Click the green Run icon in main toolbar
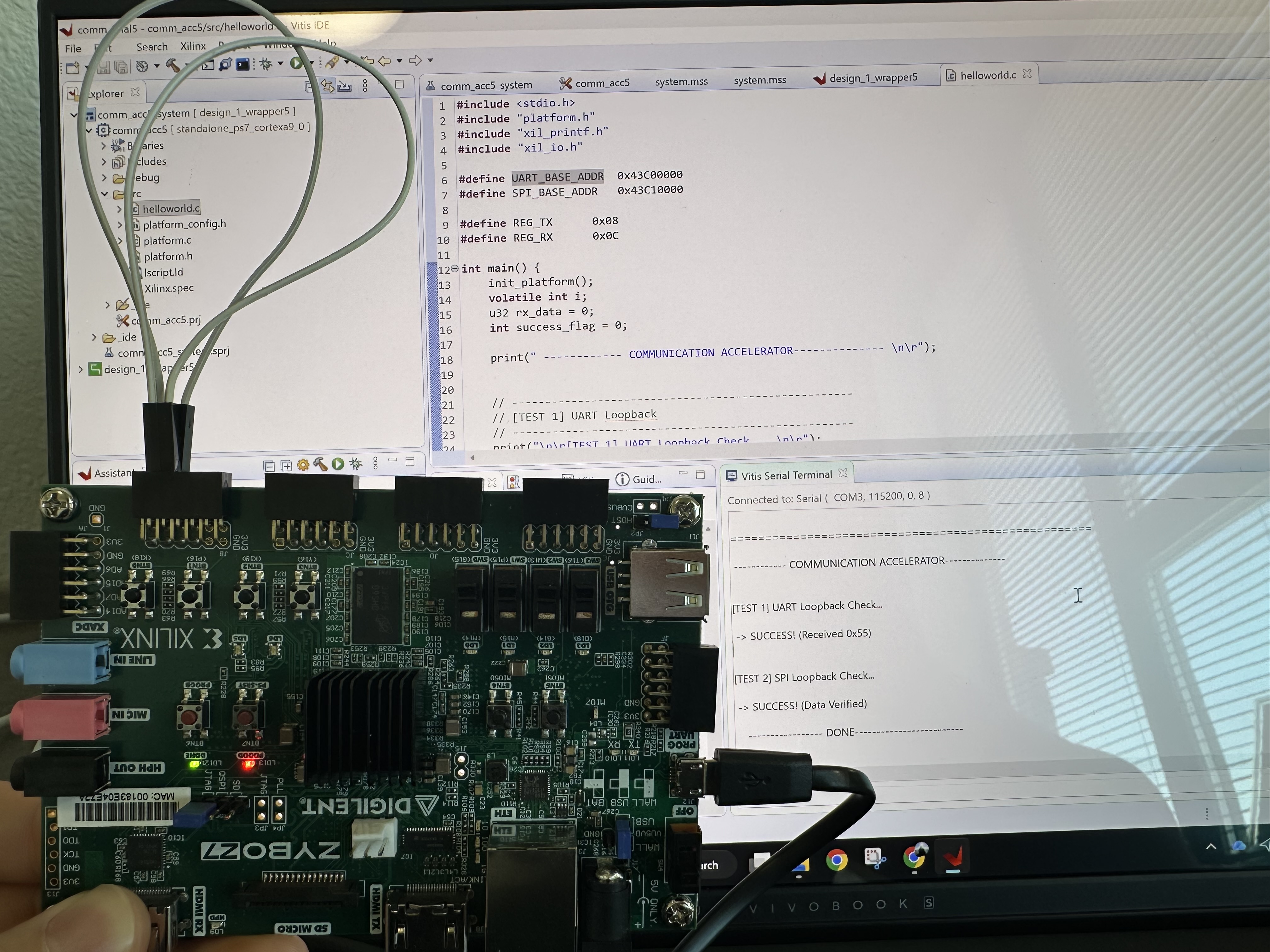1270x952 pixels. coord(296,63)
